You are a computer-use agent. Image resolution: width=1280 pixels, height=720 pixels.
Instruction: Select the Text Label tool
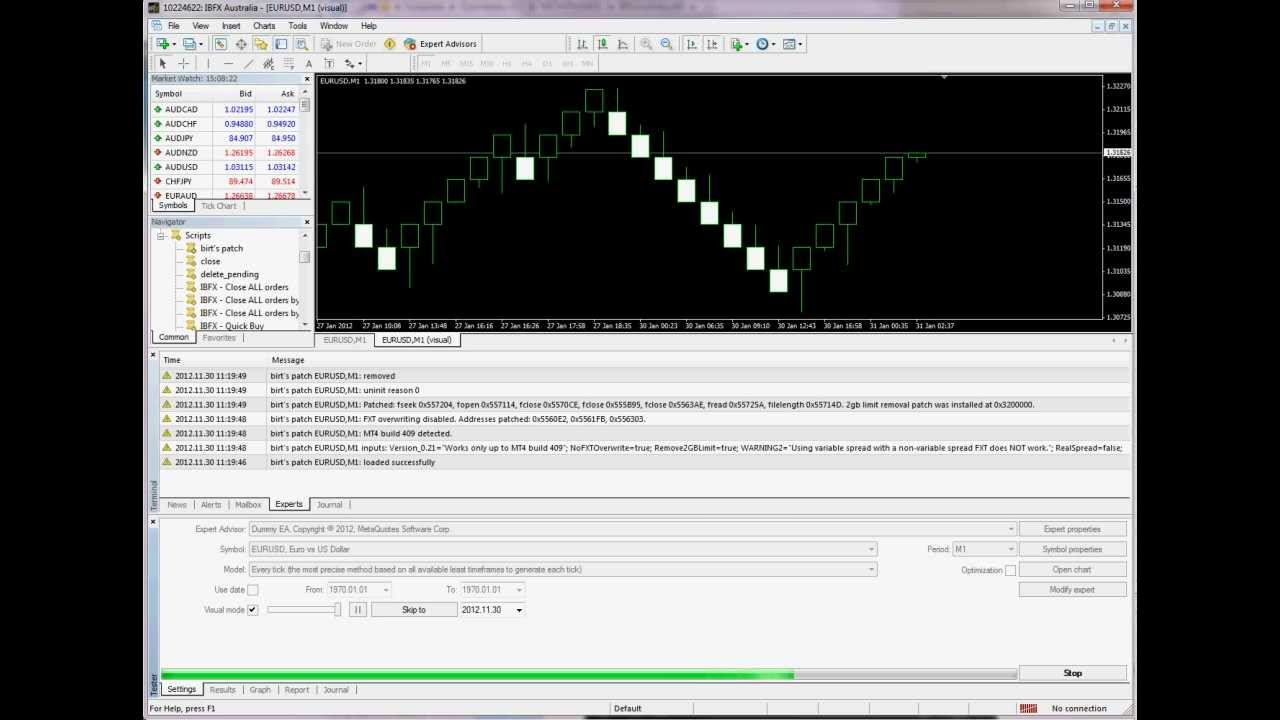[x=329, y=63]
